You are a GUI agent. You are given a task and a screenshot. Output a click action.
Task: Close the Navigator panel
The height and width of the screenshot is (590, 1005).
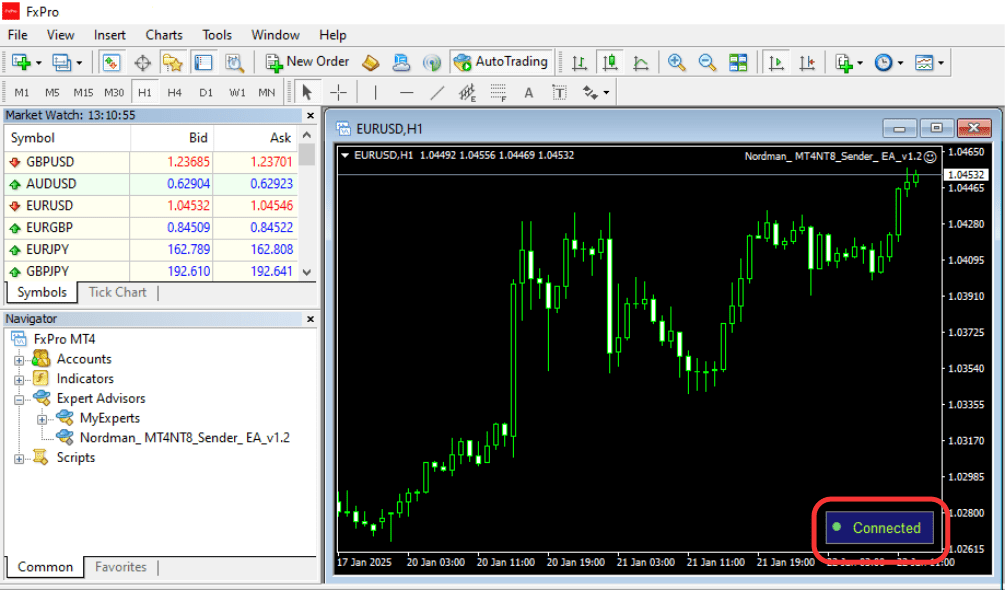310,319
